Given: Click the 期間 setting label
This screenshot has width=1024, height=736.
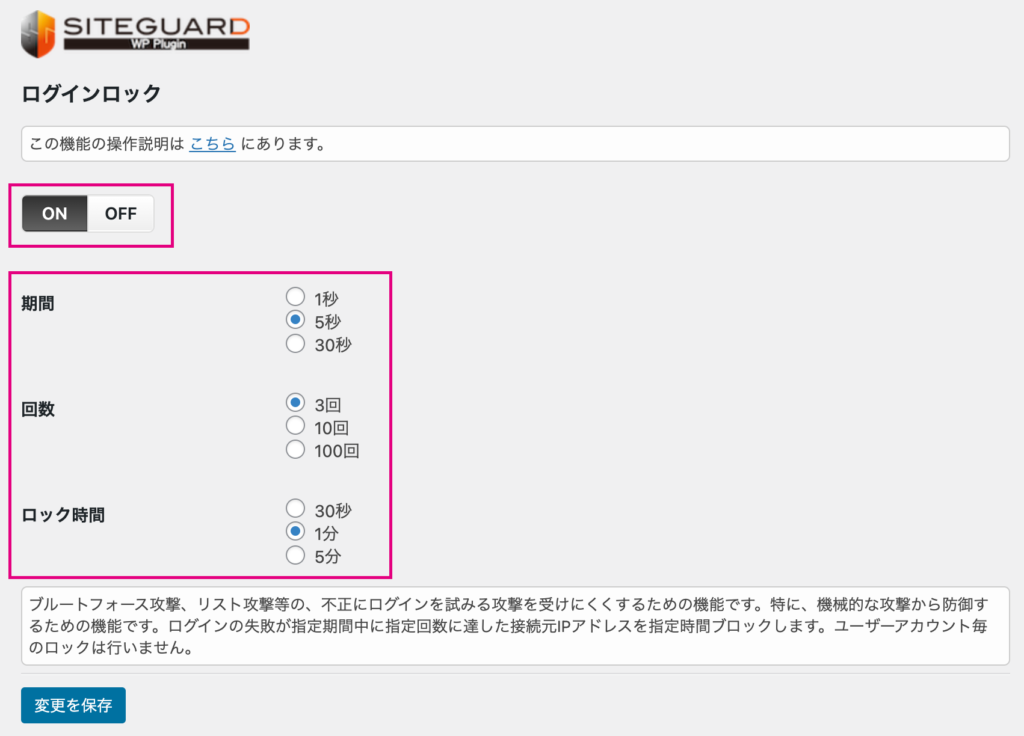Looking at the screenshot, I should pyautogui.click(x=38, y=304).
